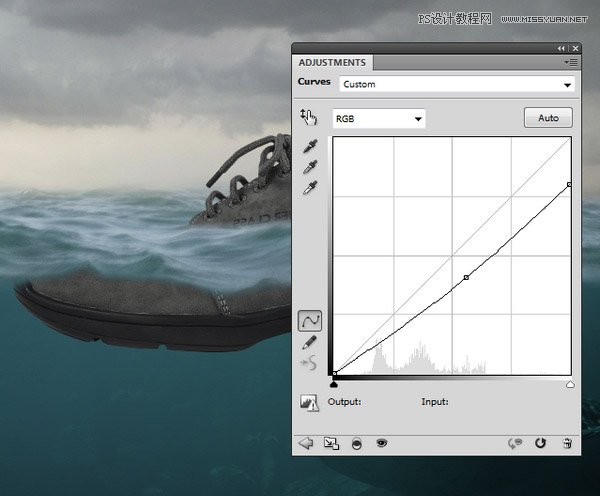The width and height of the screenshot is (600, 496).
Task: Reset curves to adjustment defaults
Action: click(x=542, y=443)
